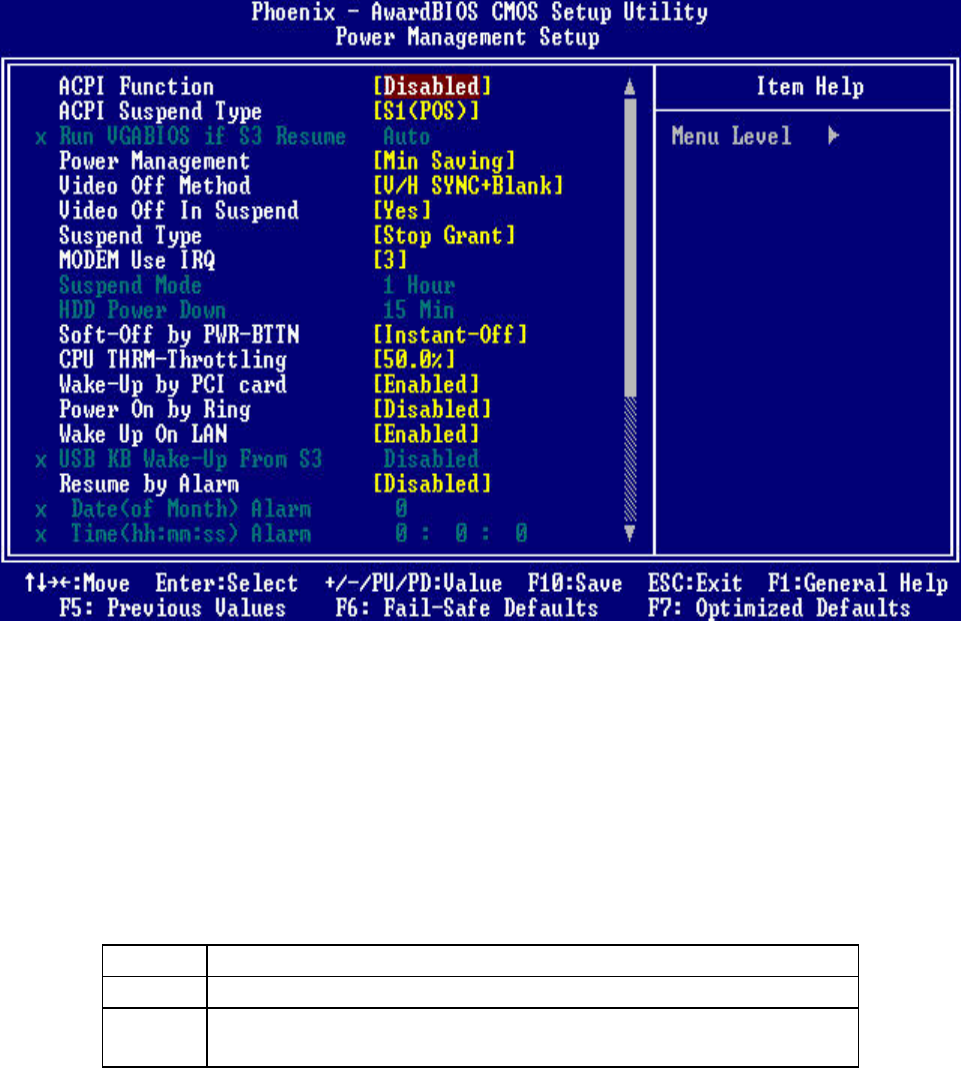The height and width of the screenshot is (1068, 961).
Task: Click the greyed-out 15 Min value
Action: (418, 310)
